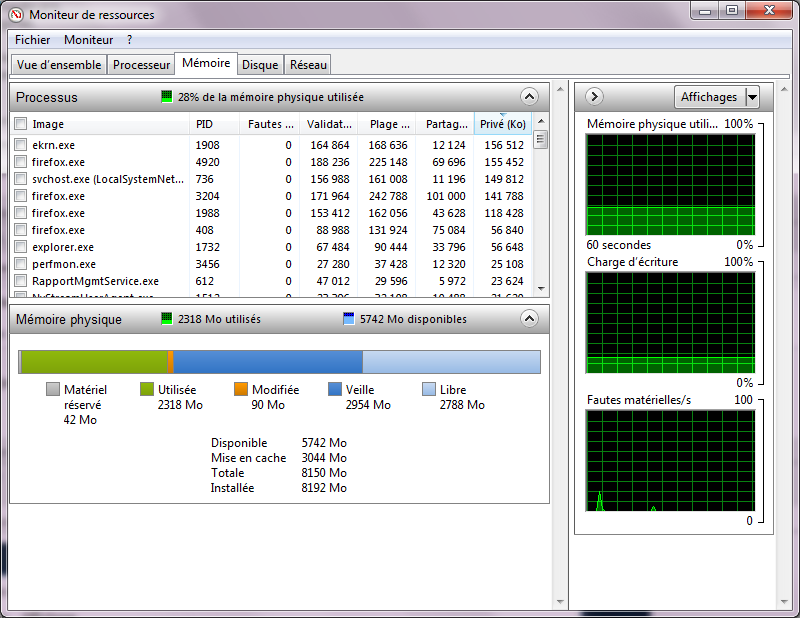
Task: Click the Mise en cache 3044 Mo value
Action: point(324,458)
